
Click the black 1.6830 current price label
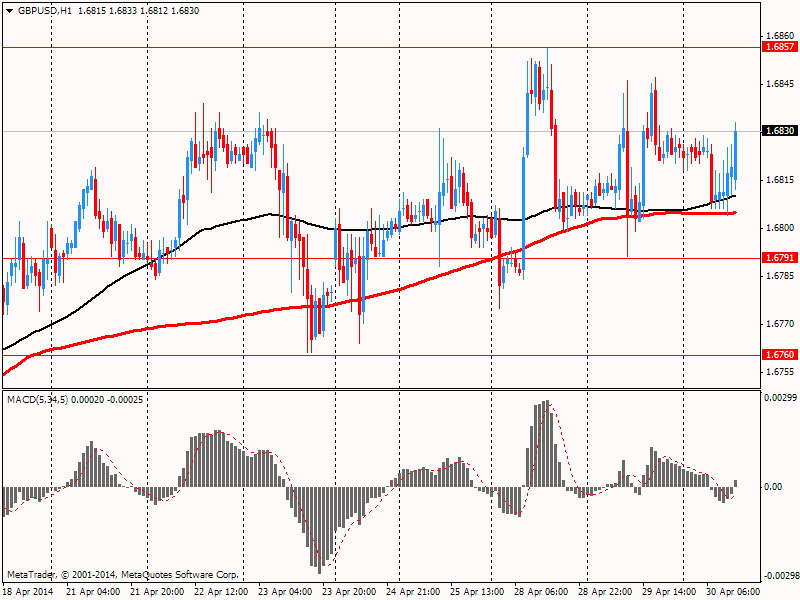pyautogui.click(x=779, y=131)
